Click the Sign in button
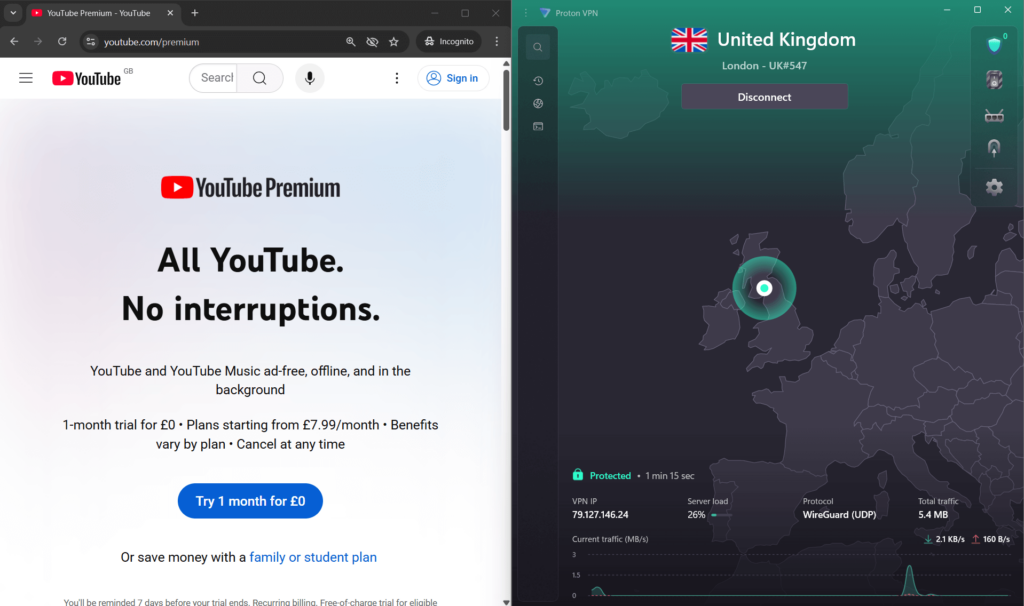The width and height of the screenshot is (1024, 606). pos(453,78)
